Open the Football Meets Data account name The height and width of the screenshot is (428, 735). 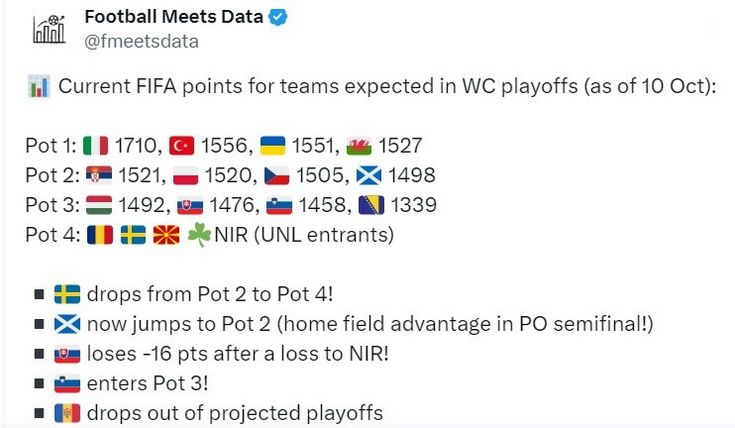pos(174,16)
